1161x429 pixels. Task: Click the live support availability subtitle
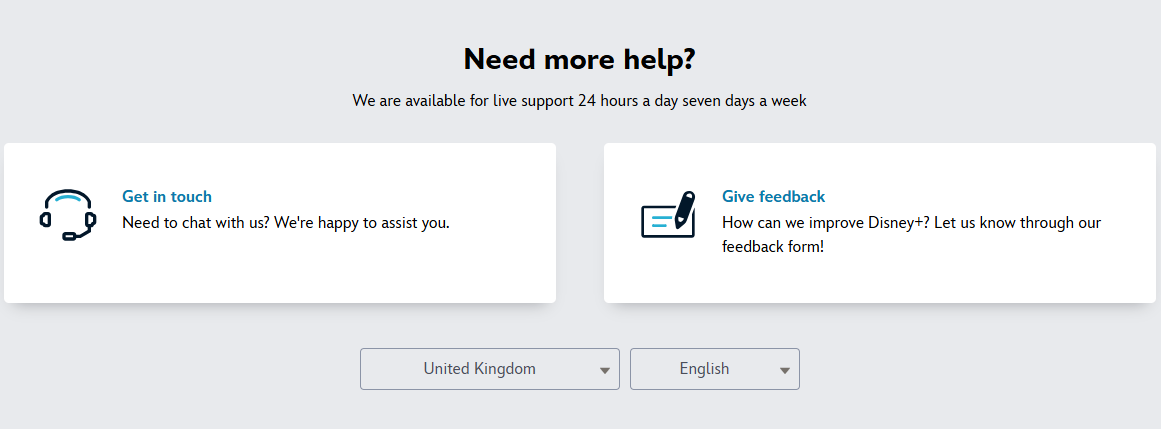coord(580,101)
